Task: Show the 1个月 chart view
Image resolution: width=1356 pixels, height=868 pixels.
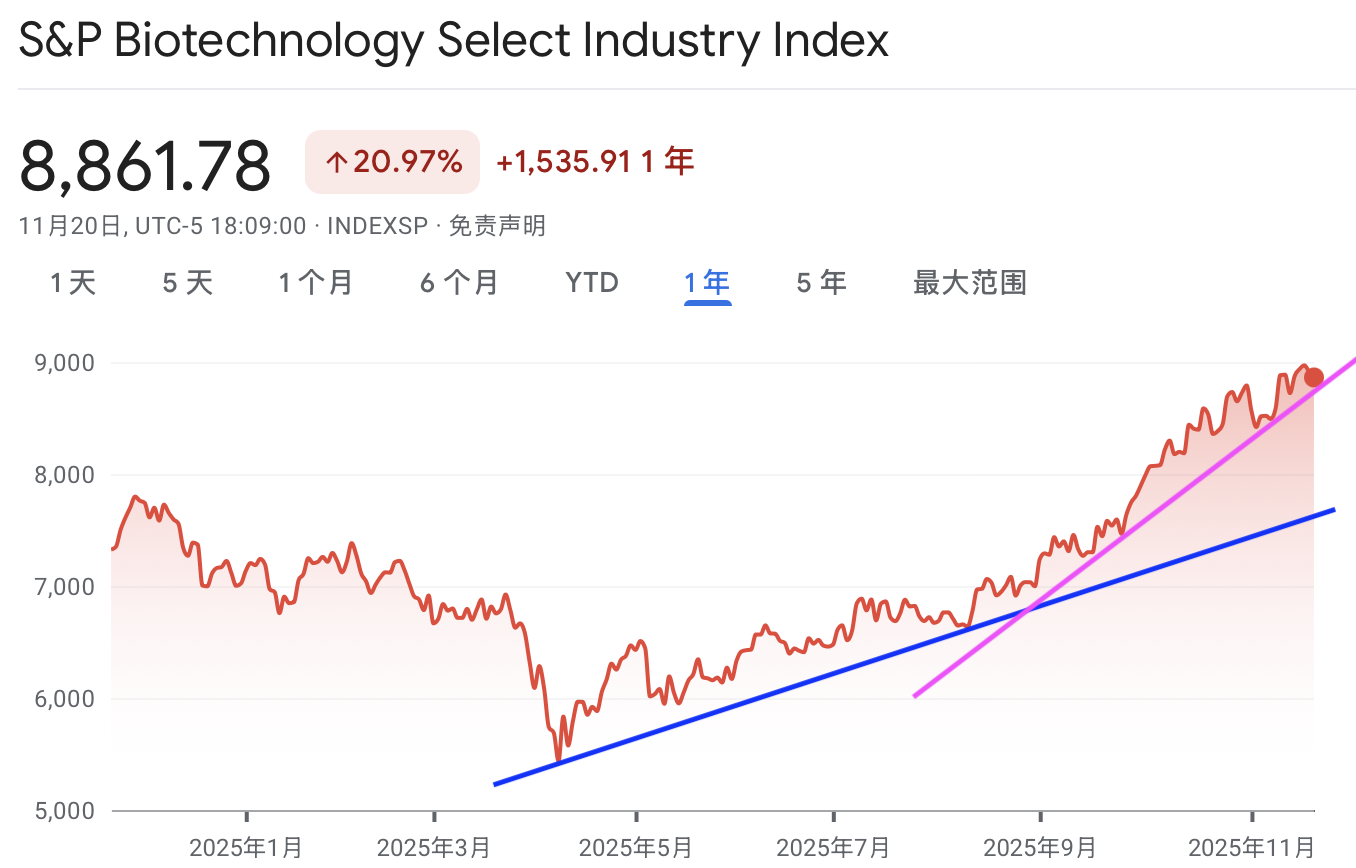Action: [316, 283]
